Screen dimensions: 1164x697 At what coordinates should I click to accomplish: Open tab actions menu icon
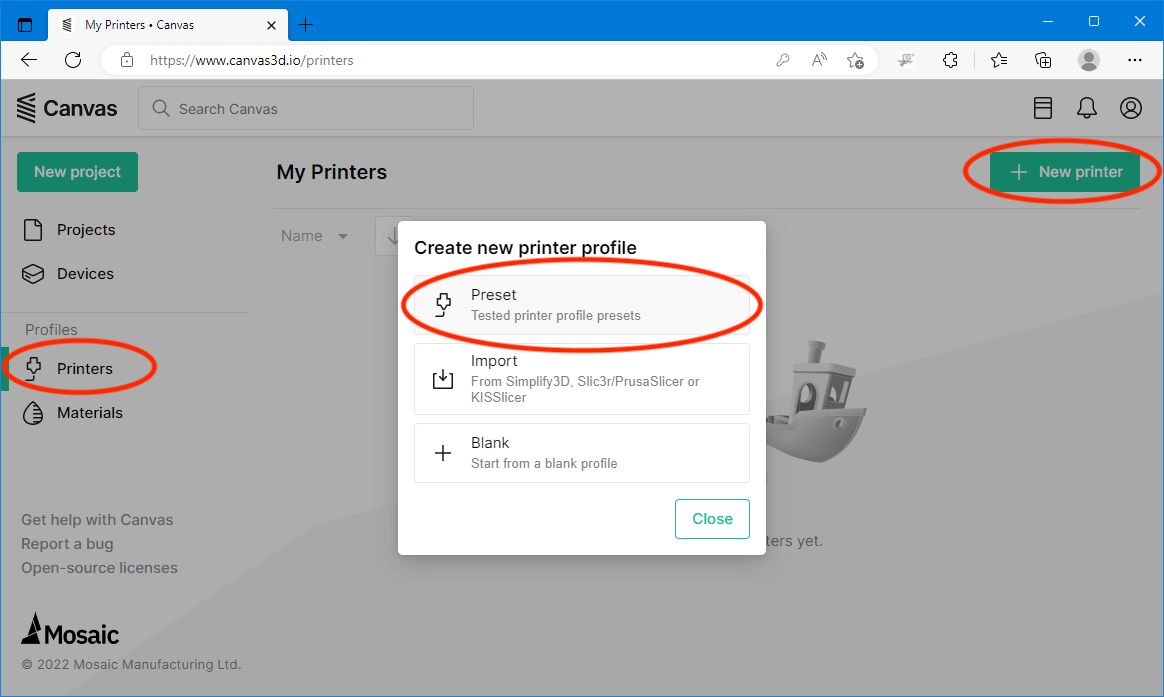point(25,24)
